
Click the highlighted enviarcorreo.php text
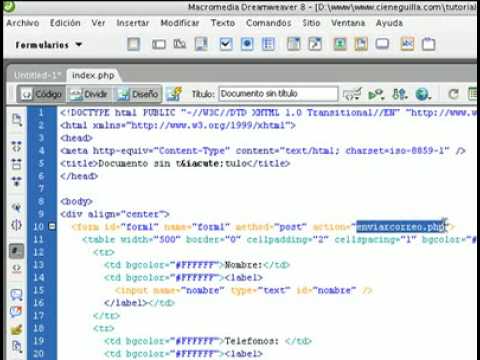[401, 227]
